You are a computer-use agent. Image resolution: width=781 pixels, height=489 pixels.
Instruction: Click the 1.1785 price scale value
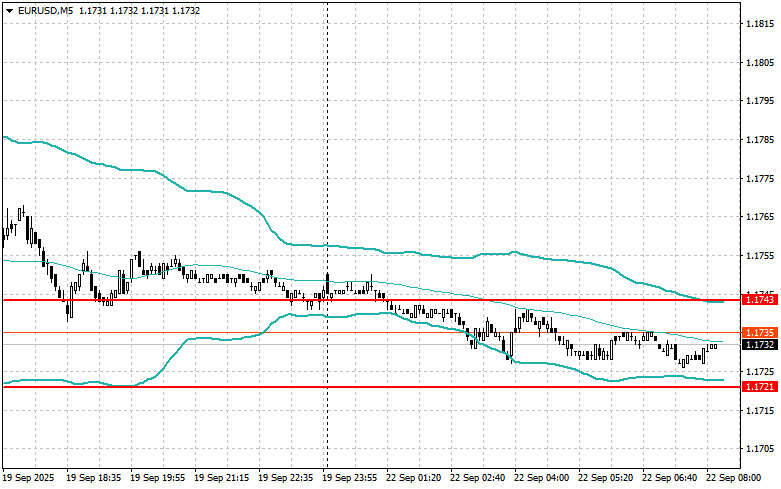click(x=760, y=140)
